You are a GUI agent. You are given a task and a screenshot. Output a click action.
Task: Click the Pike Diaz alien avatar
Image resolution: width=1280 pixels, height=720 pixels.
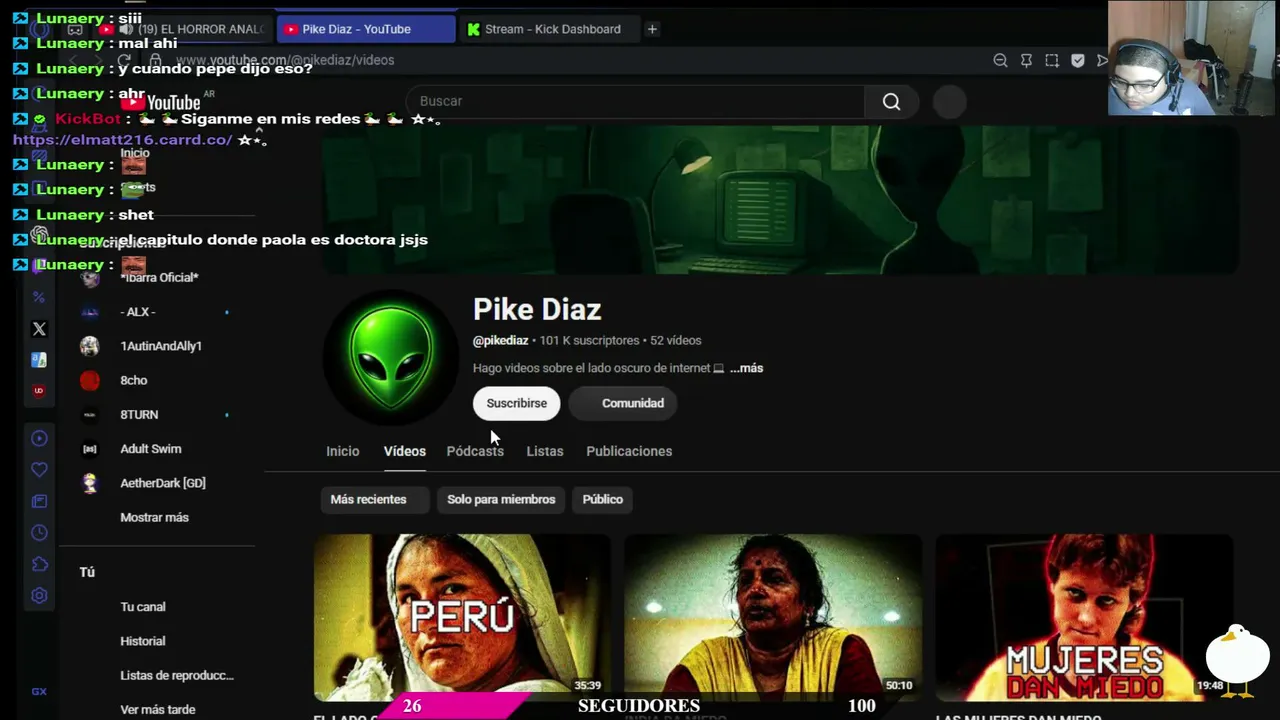coord(391,358)
